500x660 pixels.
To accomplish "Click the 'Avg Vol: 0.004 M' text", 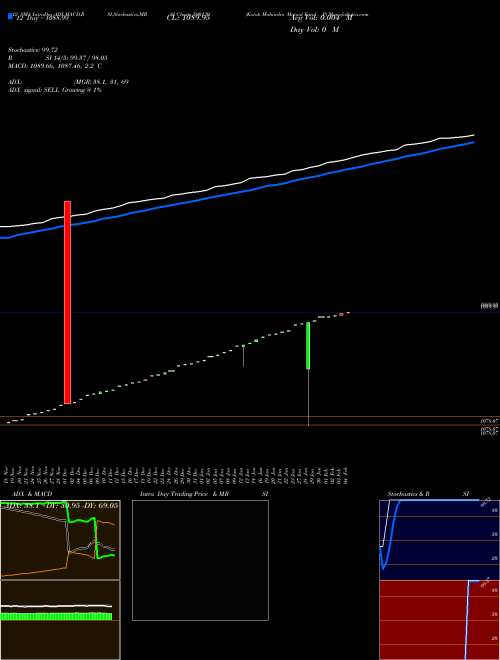I will coord(321,18).
